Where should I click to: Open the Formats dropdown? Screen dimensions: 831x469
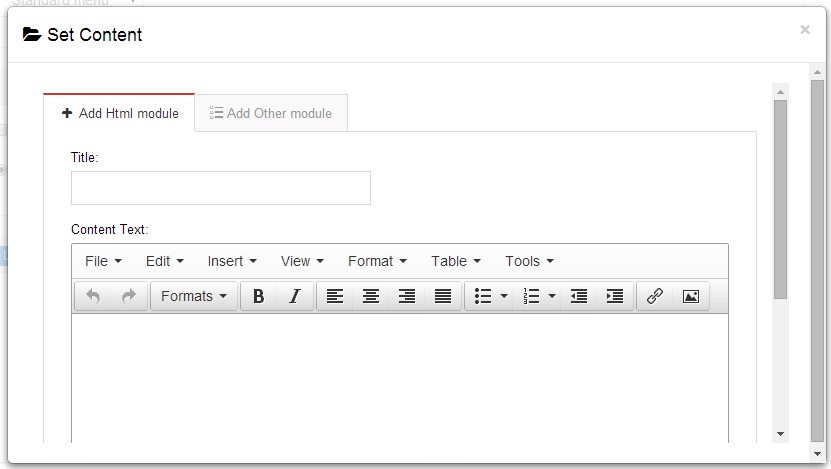(x=194, y=296)
